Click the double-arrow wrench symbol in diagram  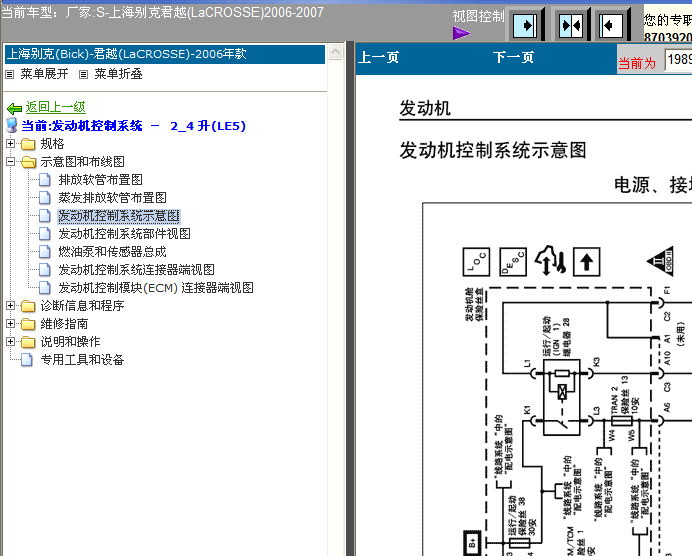point(550,260)
